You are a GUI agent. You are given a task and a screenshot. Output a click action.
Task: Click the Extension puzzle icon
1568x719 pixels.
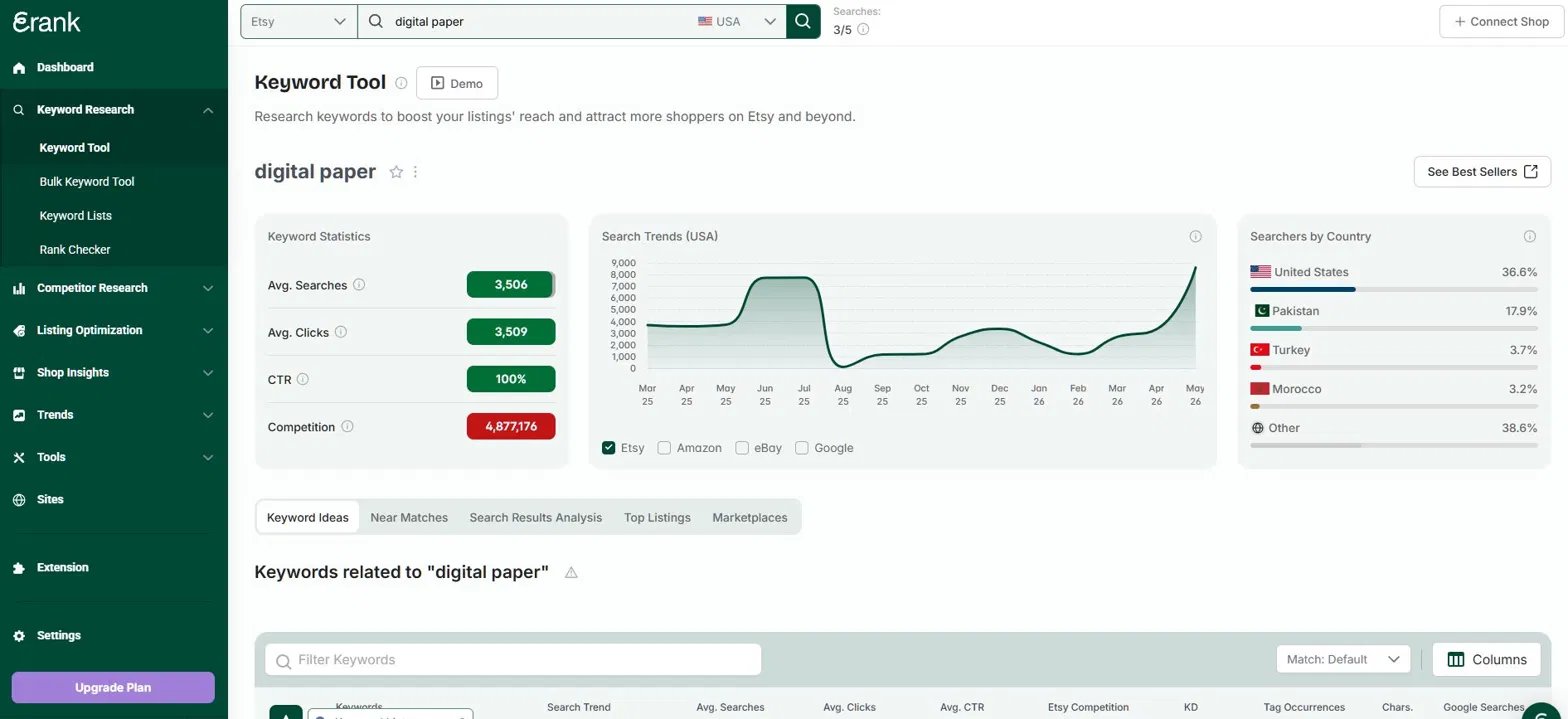19,567
